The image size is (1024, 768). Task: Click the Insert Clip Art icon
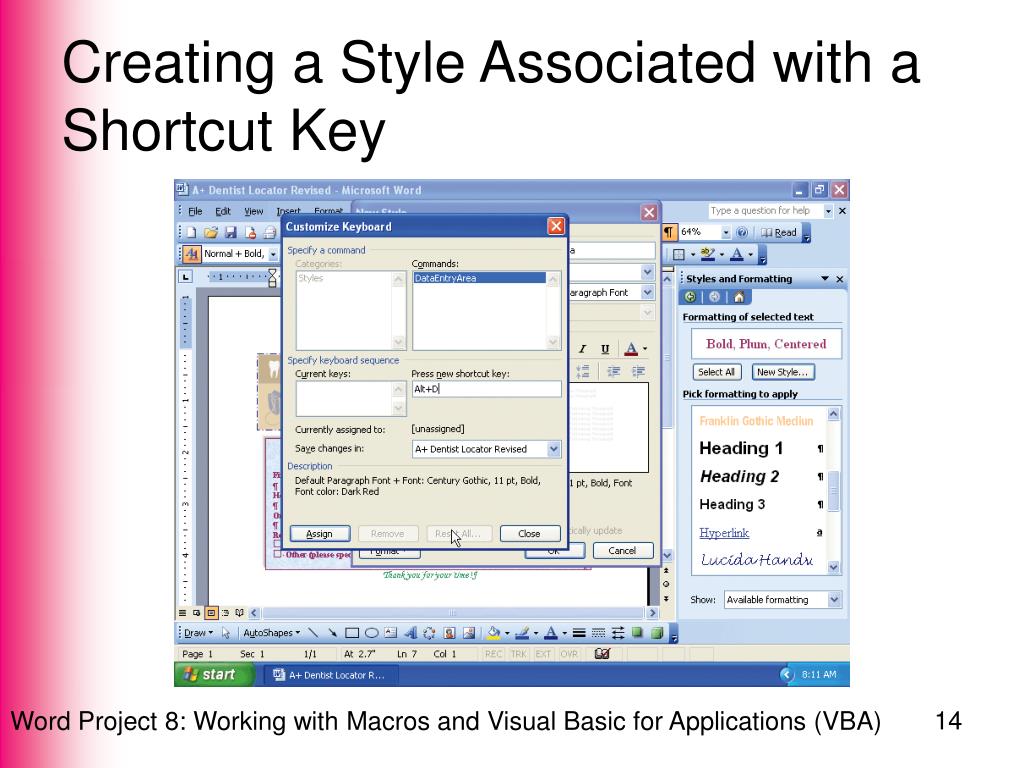point(449,633)
